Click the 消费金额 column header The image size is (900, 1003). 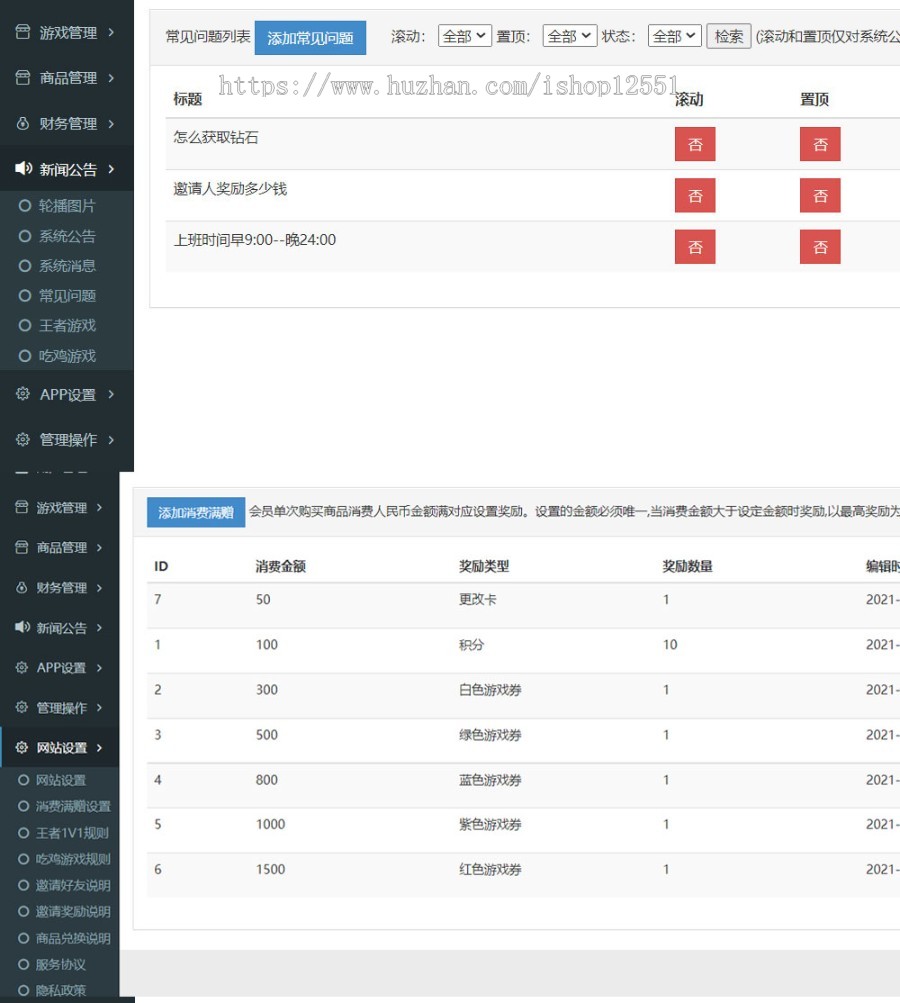[280, 566]
